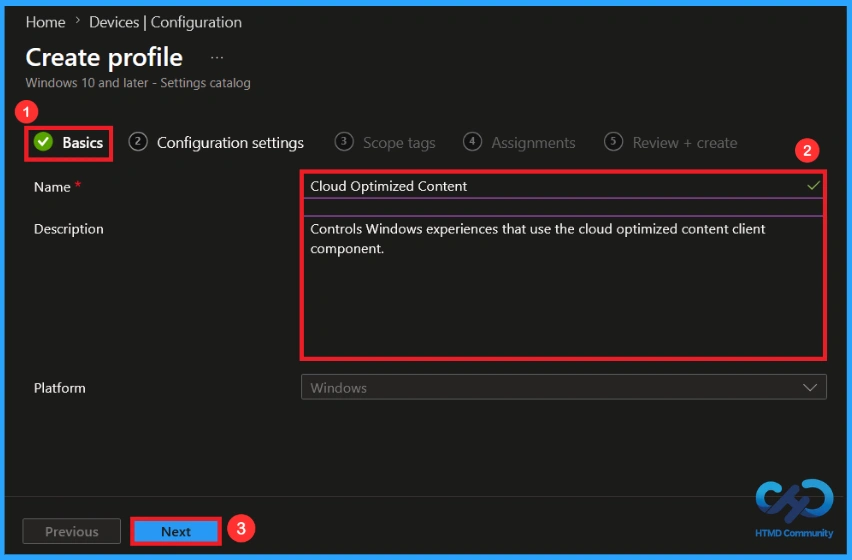Go to Home breadcrumb

pyautogui.click(x=46, y=22)
